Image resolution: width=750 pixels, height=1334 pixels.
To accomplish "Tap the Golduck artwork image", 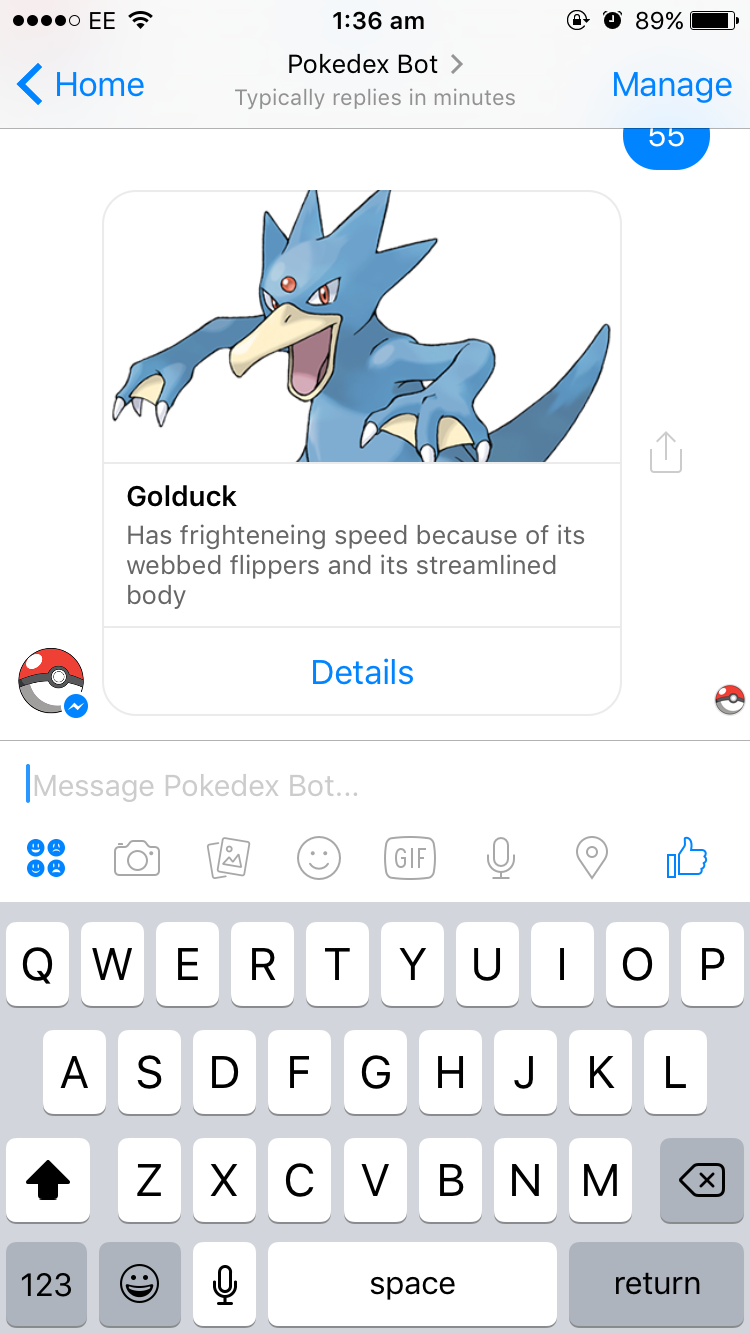I will pyautogui.click(x=362, y=327).
